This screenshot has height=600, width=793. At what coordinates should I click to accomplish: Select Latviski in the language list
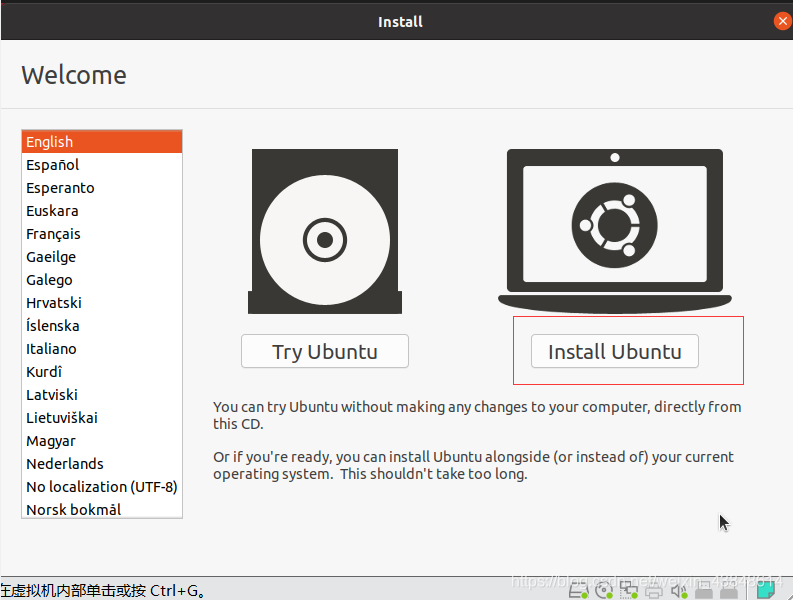(102, 395)
